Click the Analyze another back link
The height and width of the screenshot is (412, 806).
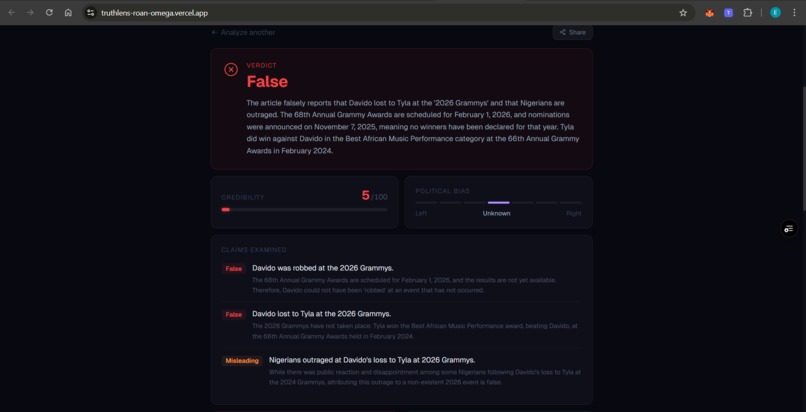(243, 32)
